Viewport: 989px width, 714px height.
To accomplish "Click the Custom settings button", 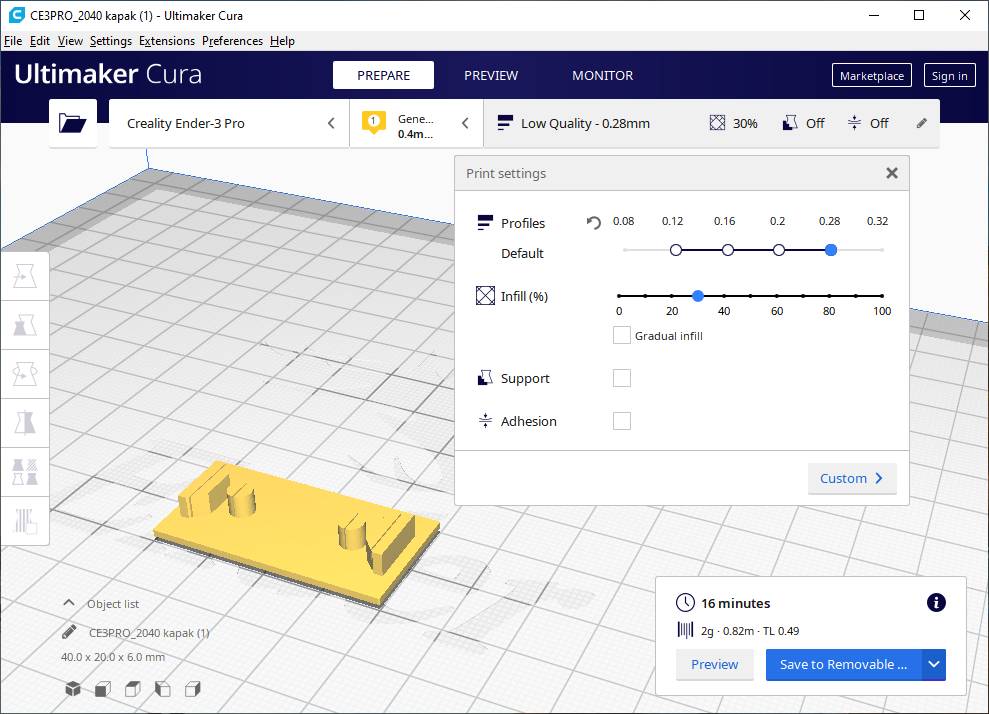I will [851, 478].
